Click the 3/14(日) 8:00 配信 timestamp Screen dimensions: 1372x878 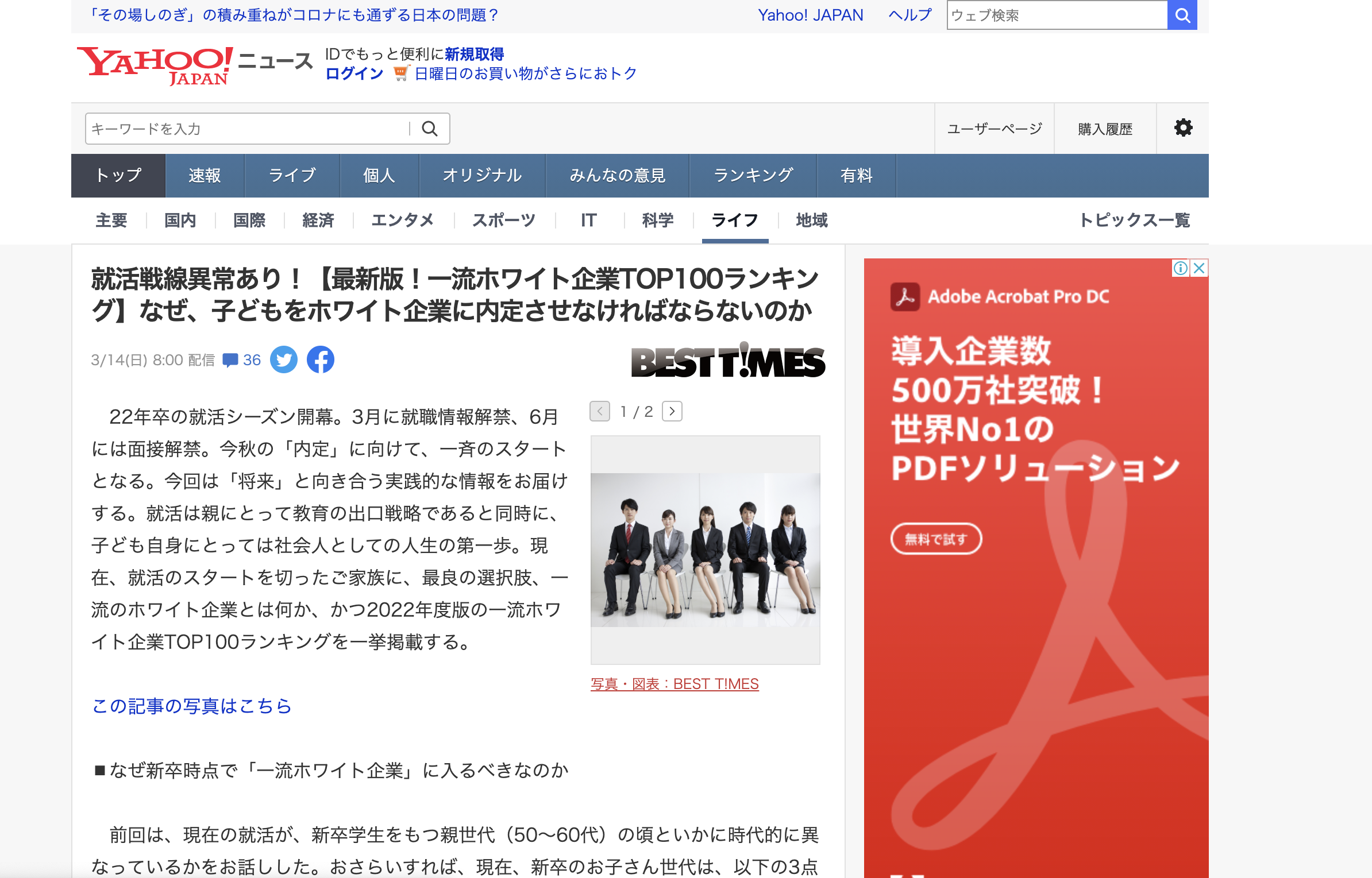coord(153,360)
